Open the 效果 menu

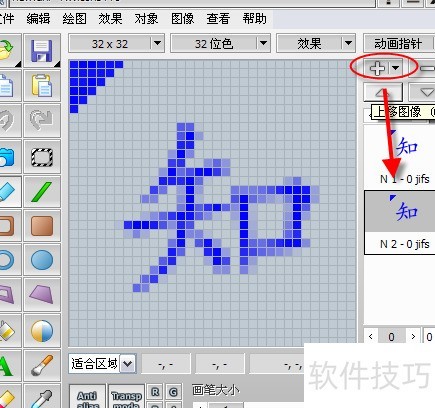(110, 19)
